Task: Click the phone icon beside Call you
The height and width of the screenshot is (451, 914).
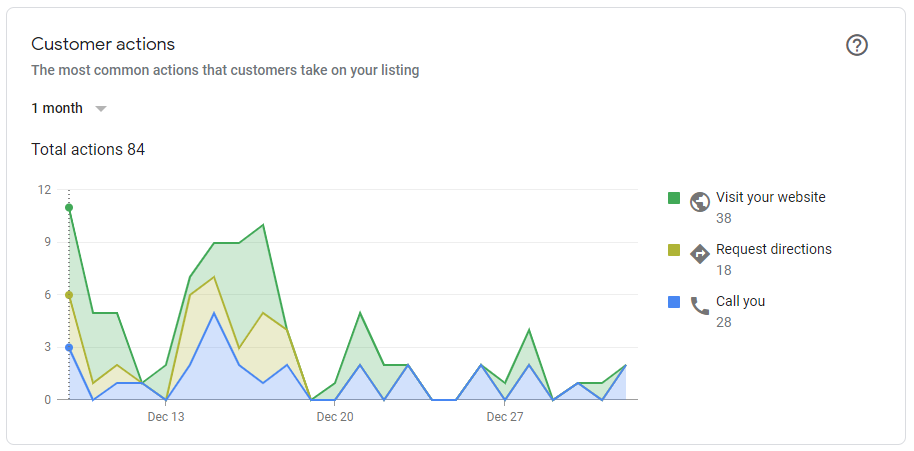Action: 699,305
